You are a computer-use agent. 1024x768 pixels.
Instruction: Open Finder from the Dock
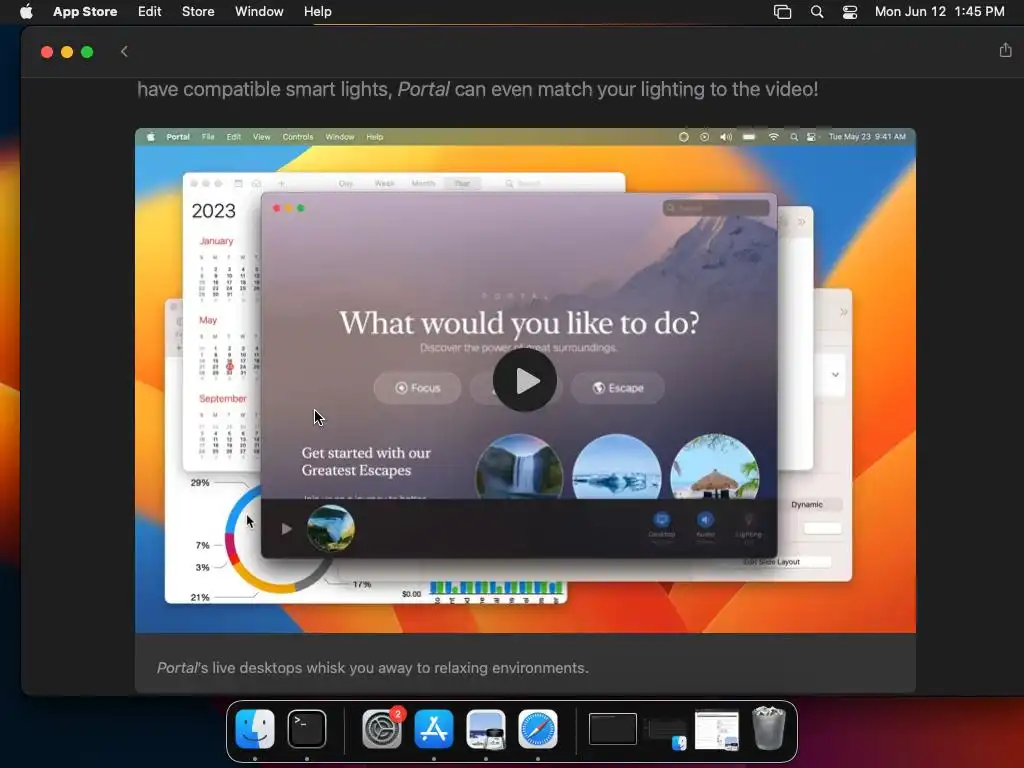tap(255, 729)
